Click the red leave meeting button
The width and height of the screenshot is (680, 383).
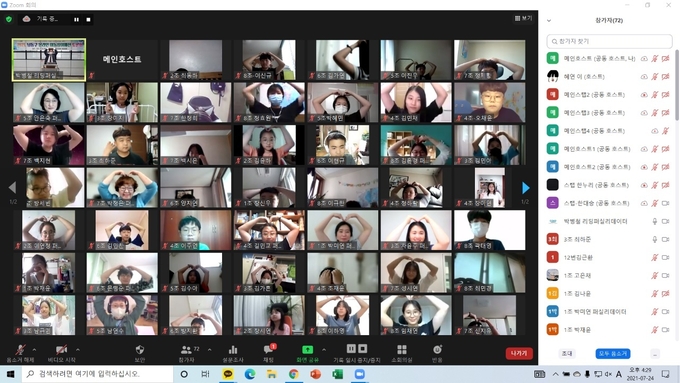tap(519, 354)
